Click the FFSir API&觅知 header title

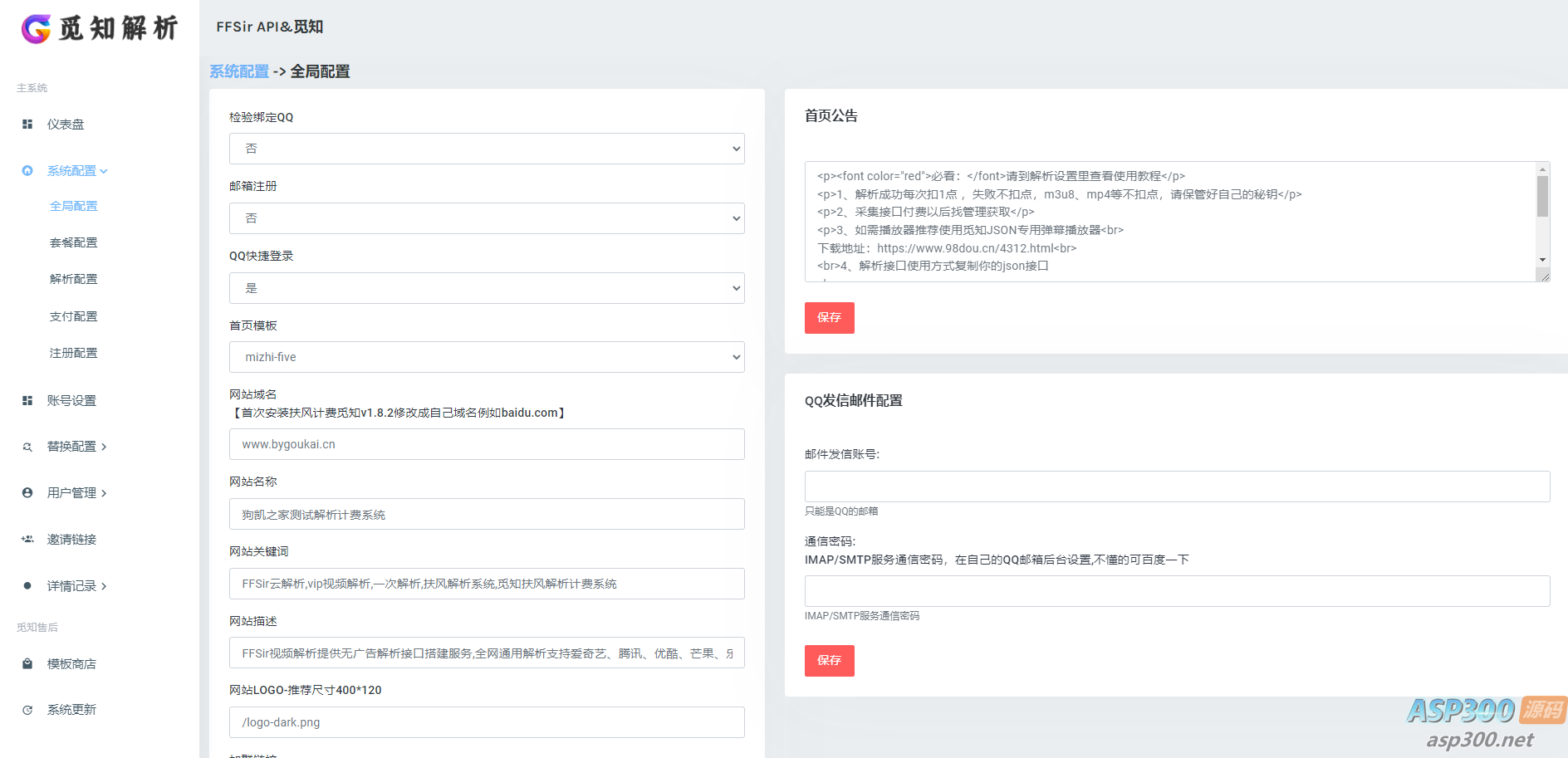[270, 27]
